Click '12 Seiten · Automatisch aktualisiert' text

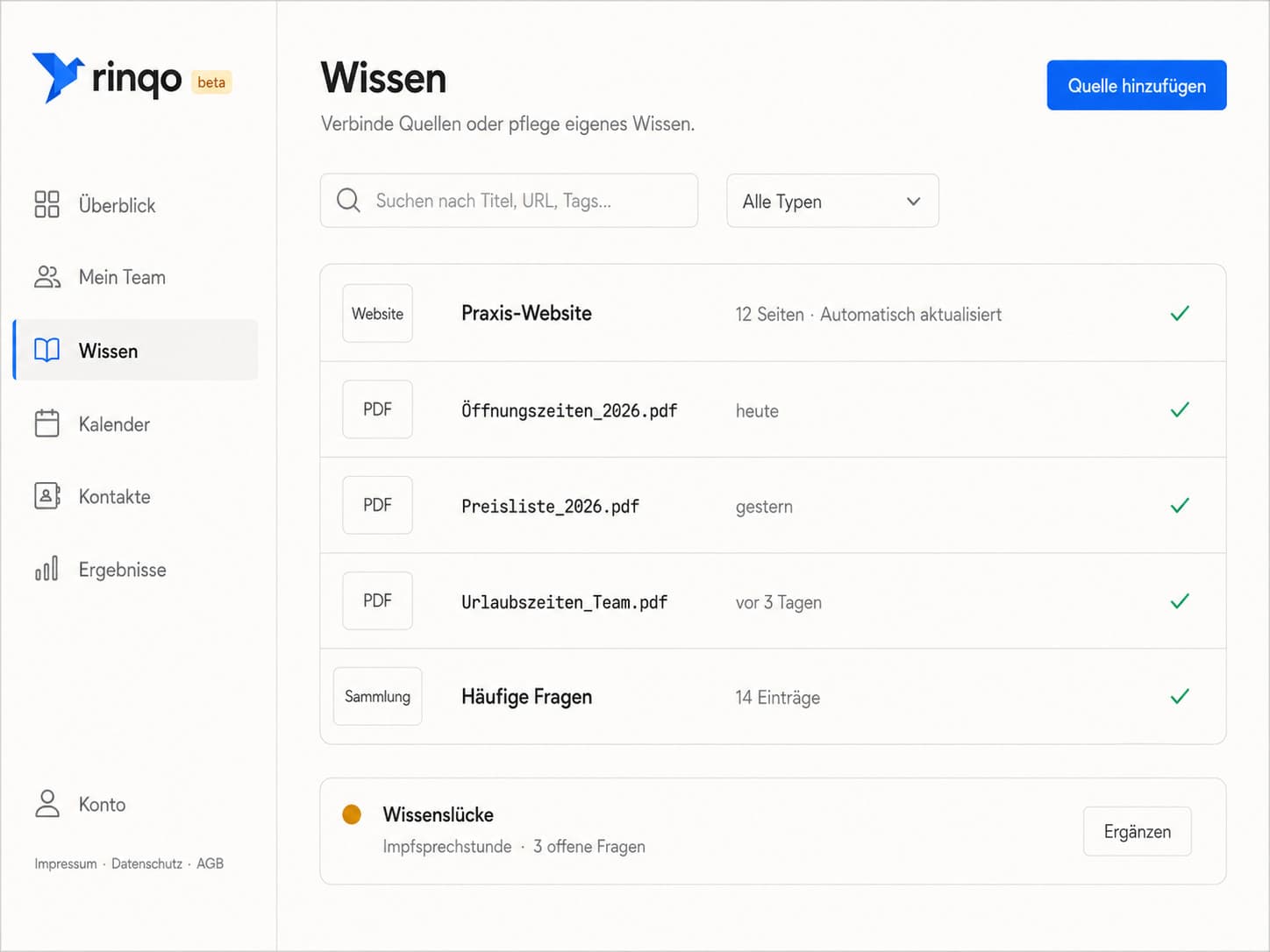coord(868,314)
